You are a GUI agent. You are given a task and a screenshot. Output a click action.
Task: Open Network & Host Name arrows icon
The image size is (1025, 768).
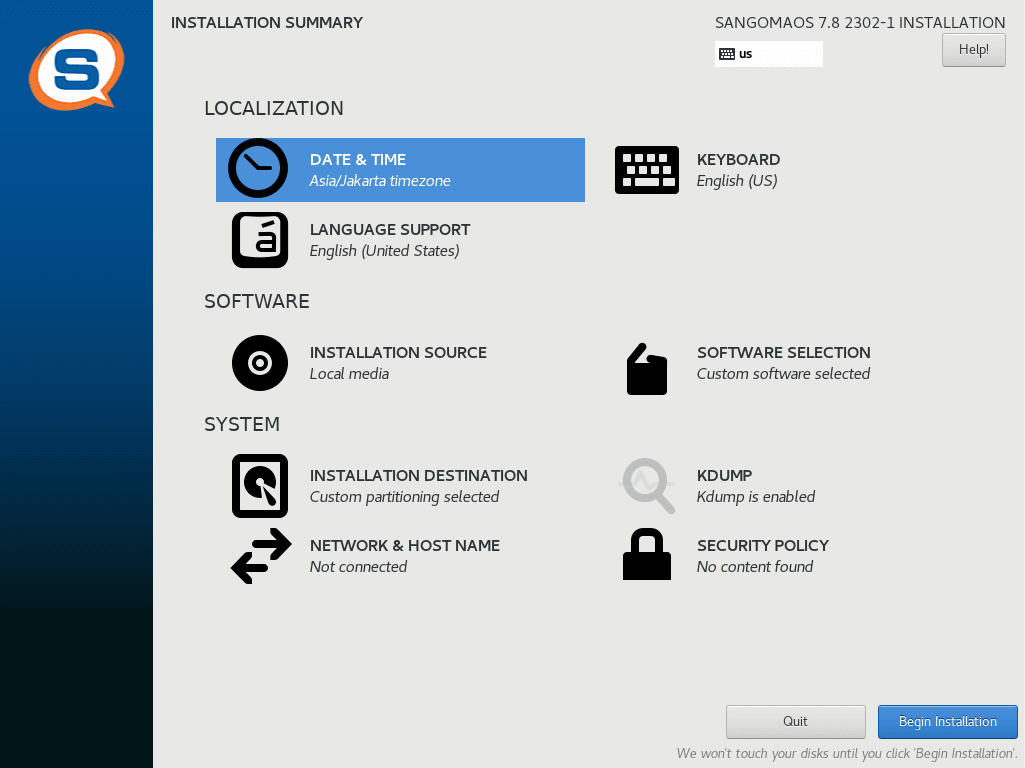[x=261, y=556]
